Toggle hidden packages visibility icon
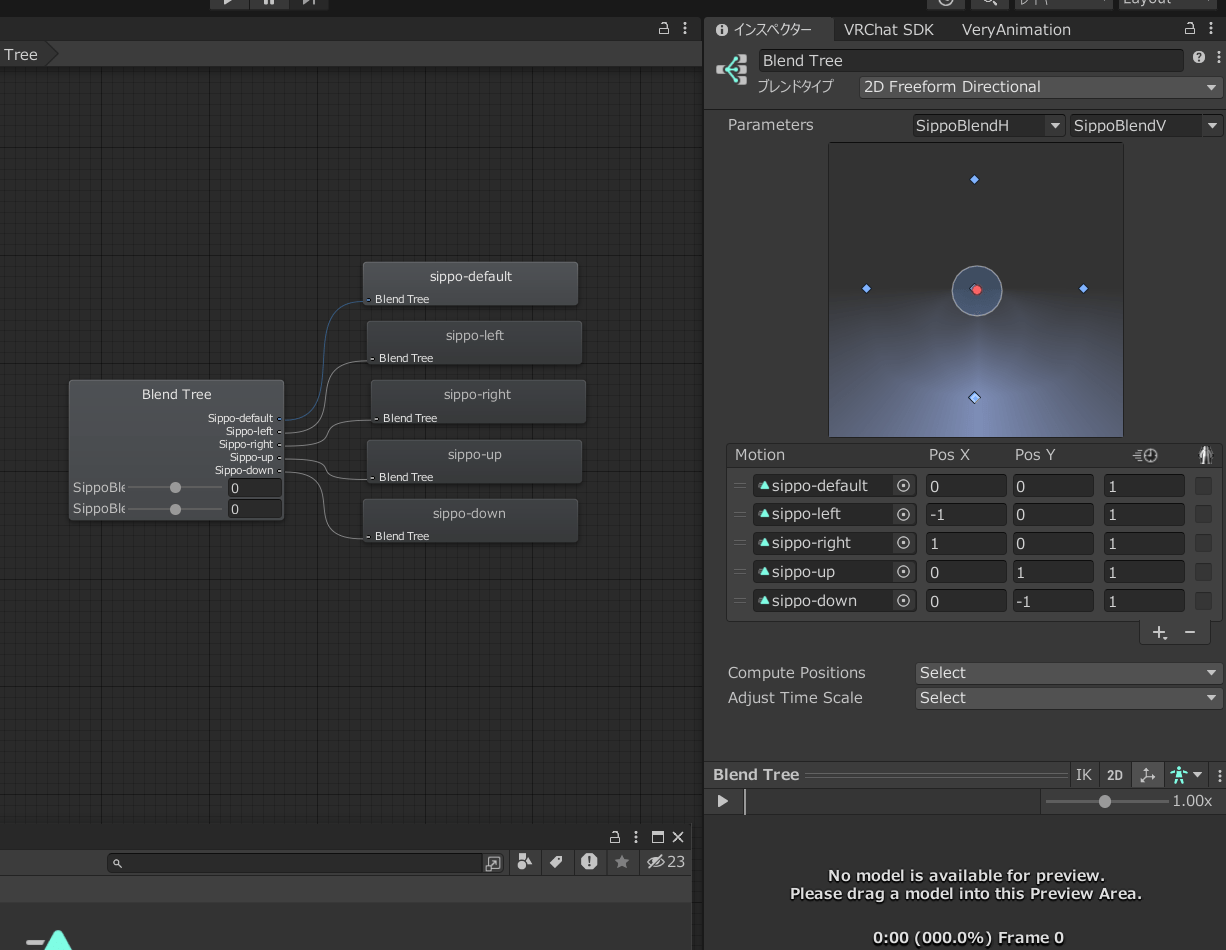Screen dimensions: 1226x950 pyautogui.click(x=665, y=862)
